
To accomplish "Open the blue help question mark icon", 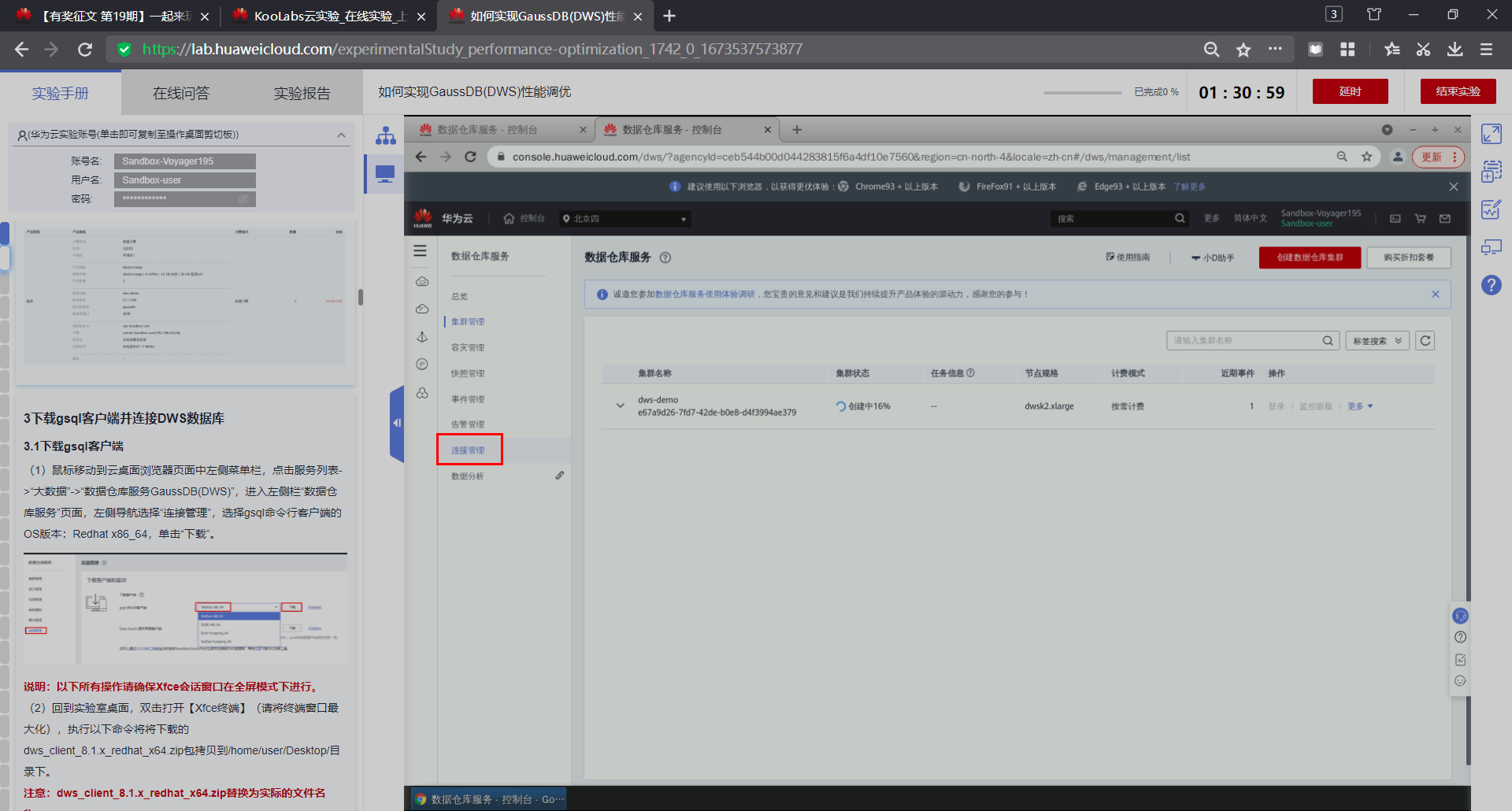I will click(x=1492, y=285).
